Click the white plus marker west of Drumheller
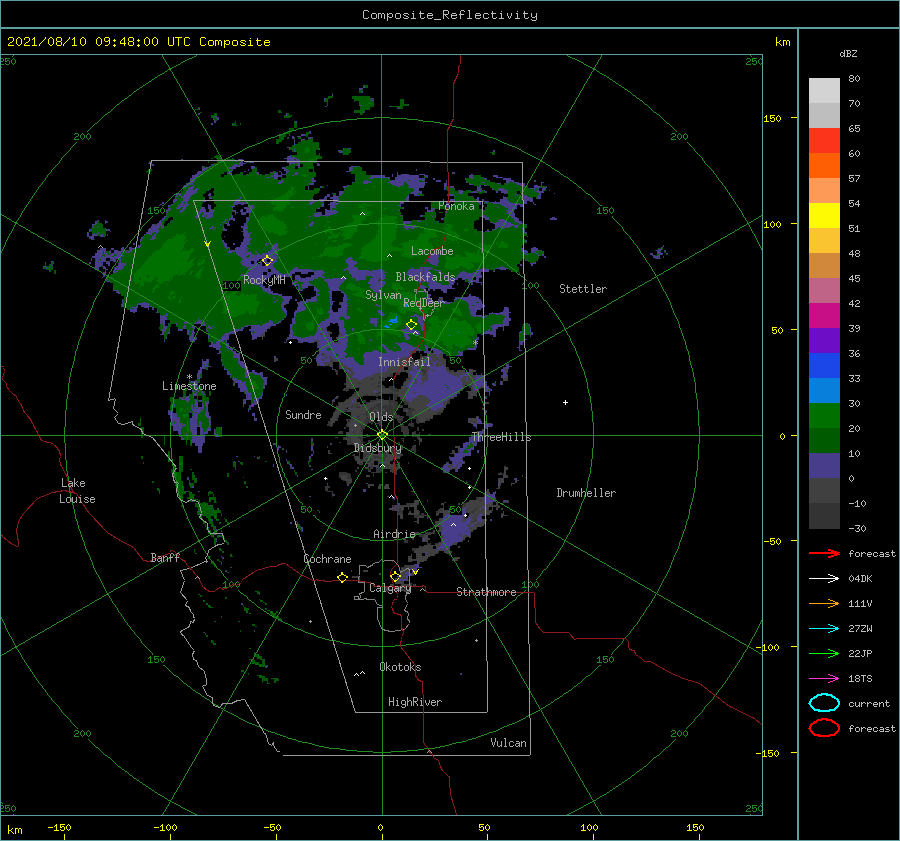The height and width of the screenshot is (841, 900). [x=565, y=402]
